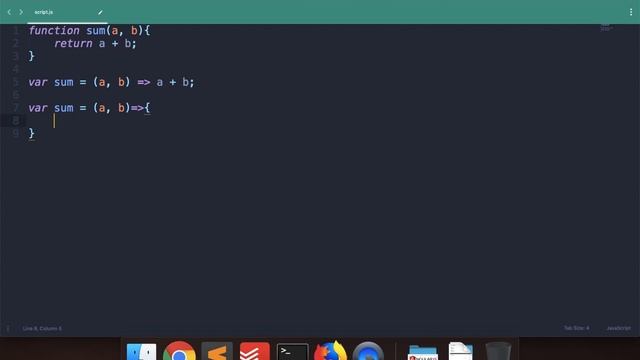
Task: Click line number 8 in the gutter
Action: 16,120
